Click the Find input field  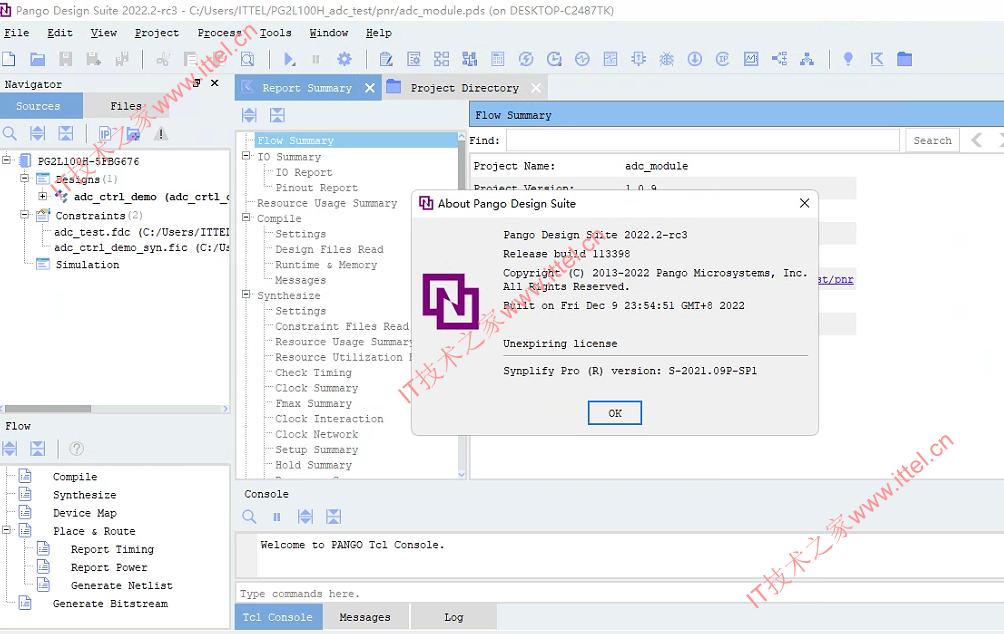703,140
